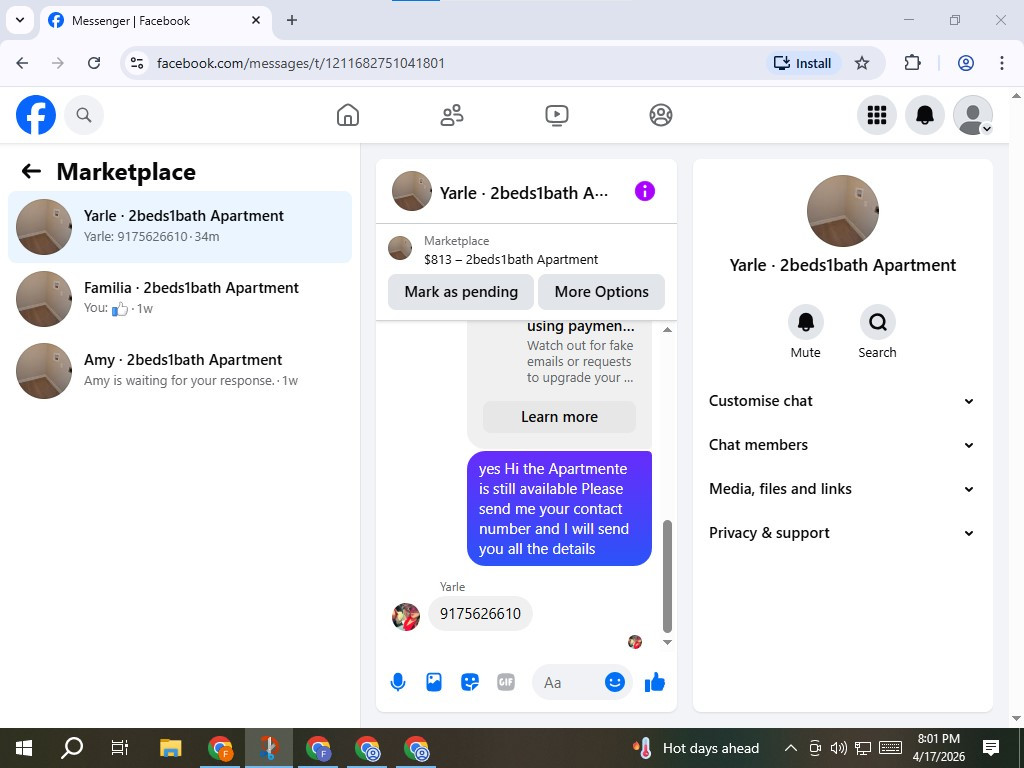This screenshot has width=1024, height=768.
Task: Select the purple Apartmente still available message
Action: 559,509
